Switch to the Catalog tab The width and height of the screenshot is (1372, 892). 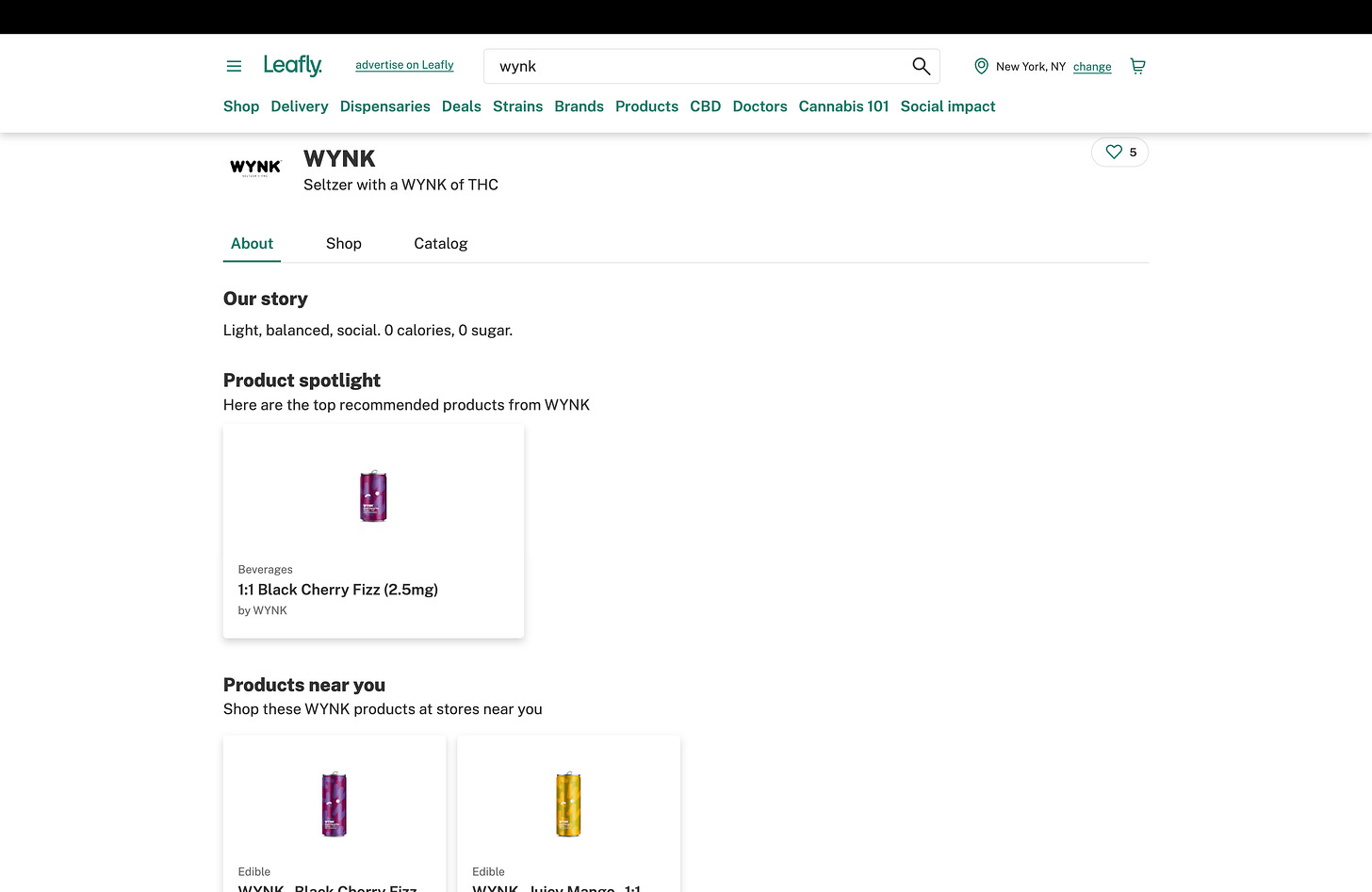click(441, 243)
